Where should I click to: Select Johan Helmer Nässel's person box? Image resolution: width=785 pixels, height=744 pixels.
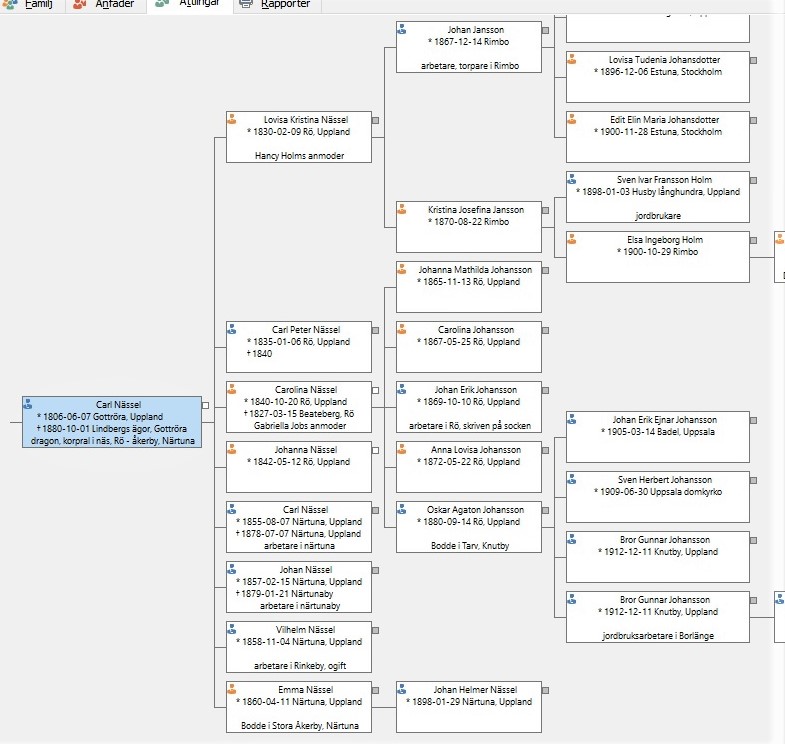click(469, 706)
